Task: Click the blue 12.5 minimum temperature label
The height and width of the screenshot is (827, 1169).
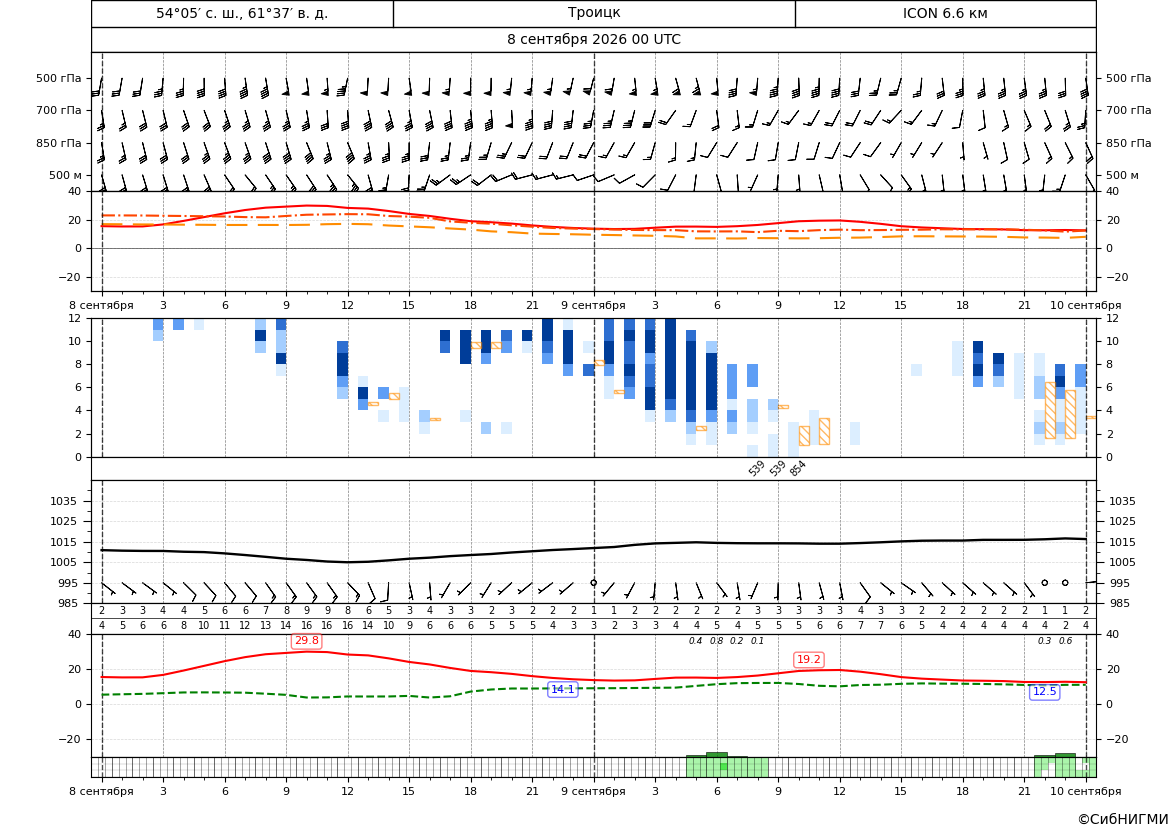Action: 1044,692
